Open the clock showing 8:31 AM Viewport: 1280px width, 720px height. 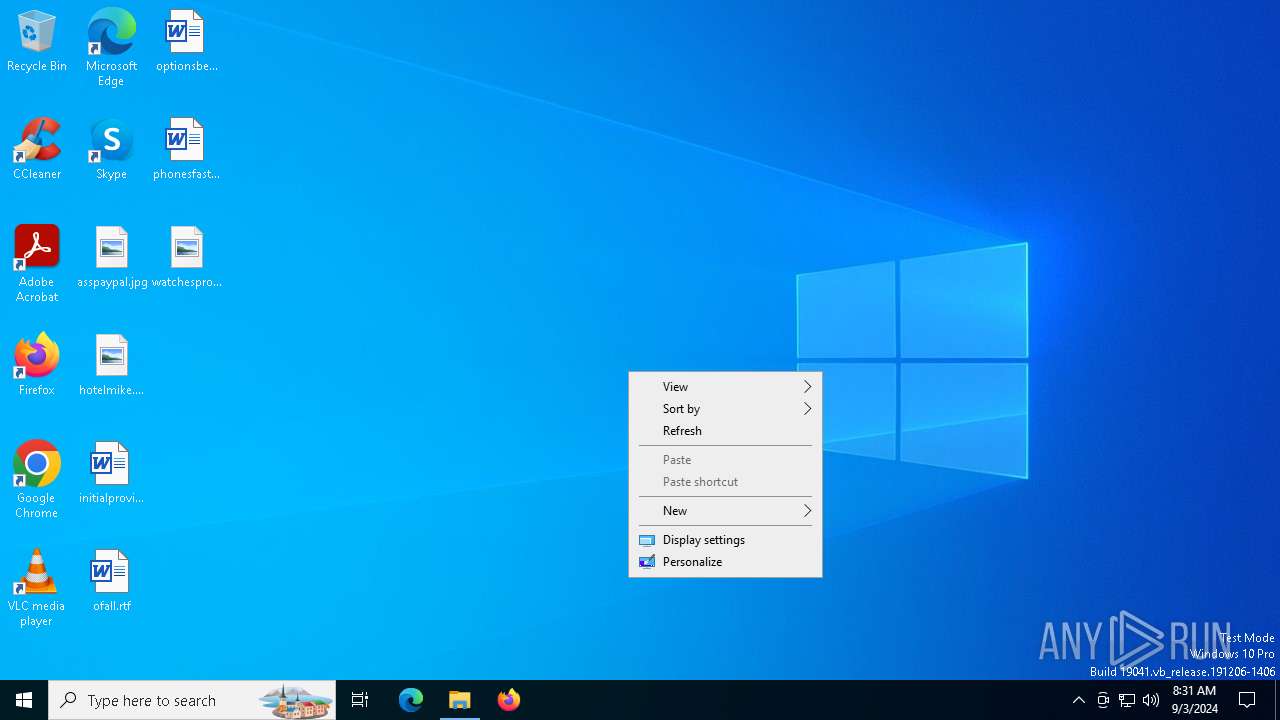(1194, 700)
